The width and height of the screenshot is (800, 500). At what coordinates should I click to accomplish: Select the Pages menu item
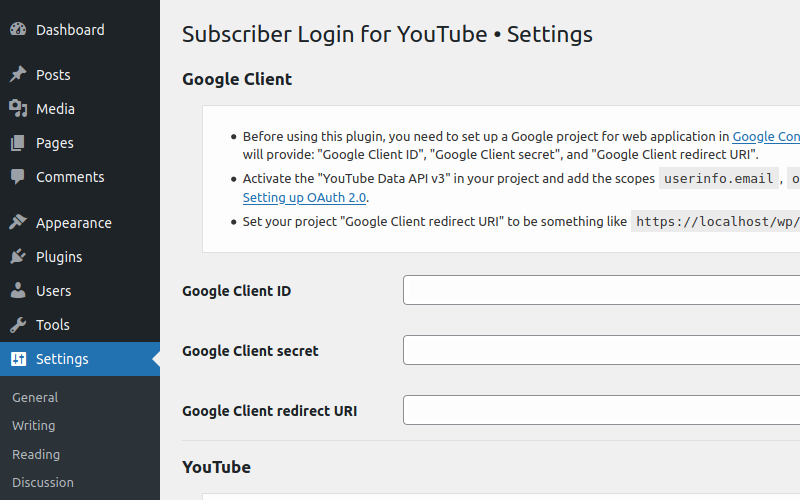coord(55,143)
